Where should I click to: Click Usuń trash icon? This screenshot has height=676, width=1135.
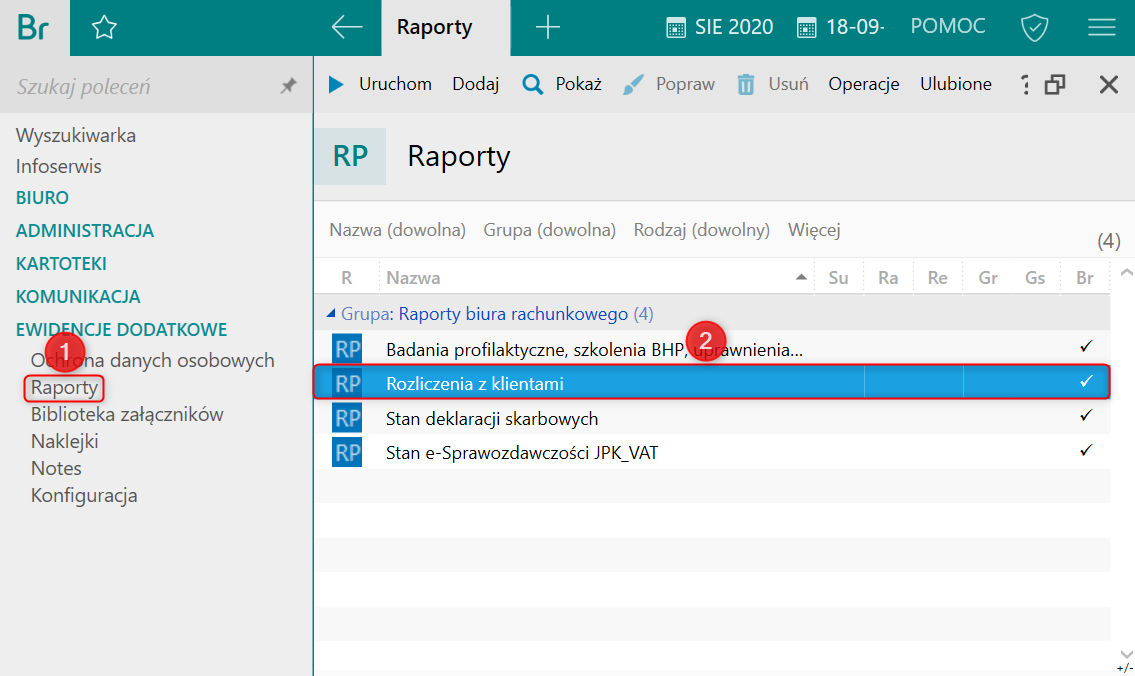pos(746,85)
